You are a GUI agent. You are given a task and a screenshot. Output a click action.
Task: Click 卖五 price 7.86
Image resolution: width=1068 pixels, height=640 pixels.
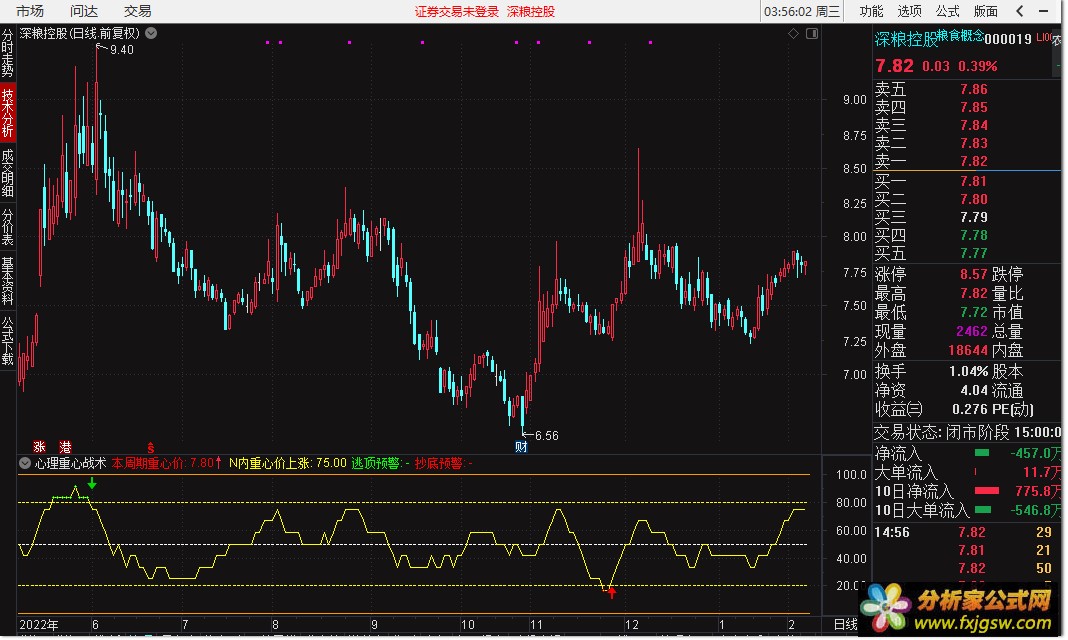click(973, 89)
